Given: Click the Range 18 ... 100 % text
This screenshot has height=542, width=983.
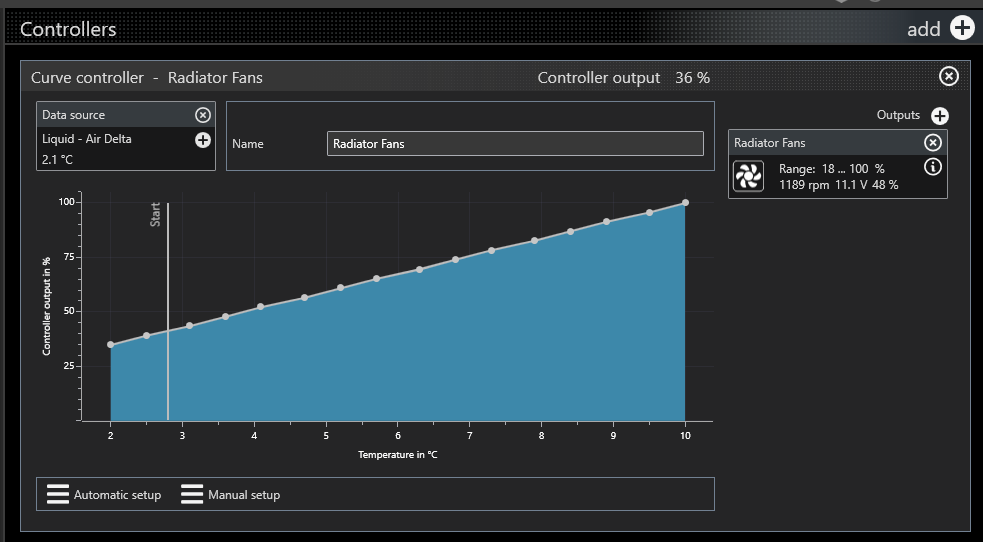Looking at the screenshot, I should pyautogui.click(x=831, y=169).
